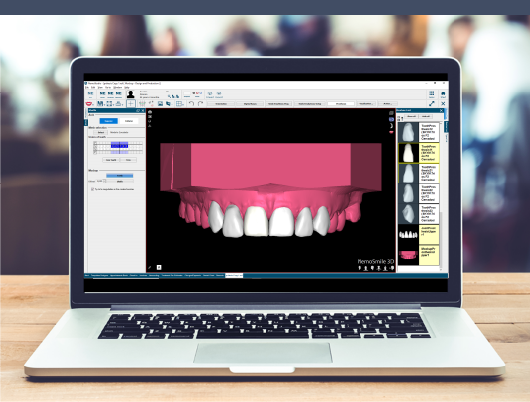Select the crosshair plus tool in toolbar
This screenshot has height=402, width=530.
pyautogui.click(x=131, y=103)
